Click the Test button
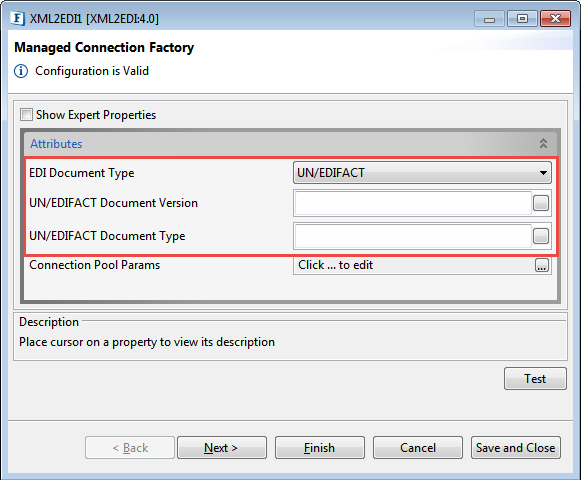581x480 pixels. click(x=535, y=378)
